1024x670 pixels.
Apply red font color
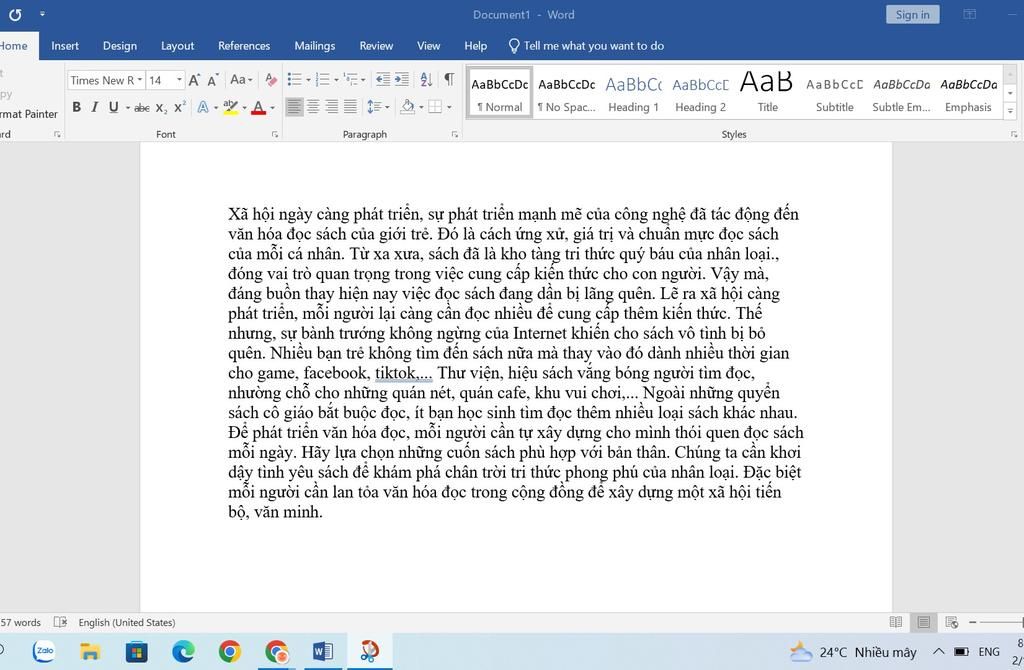(x=259, y=107)
